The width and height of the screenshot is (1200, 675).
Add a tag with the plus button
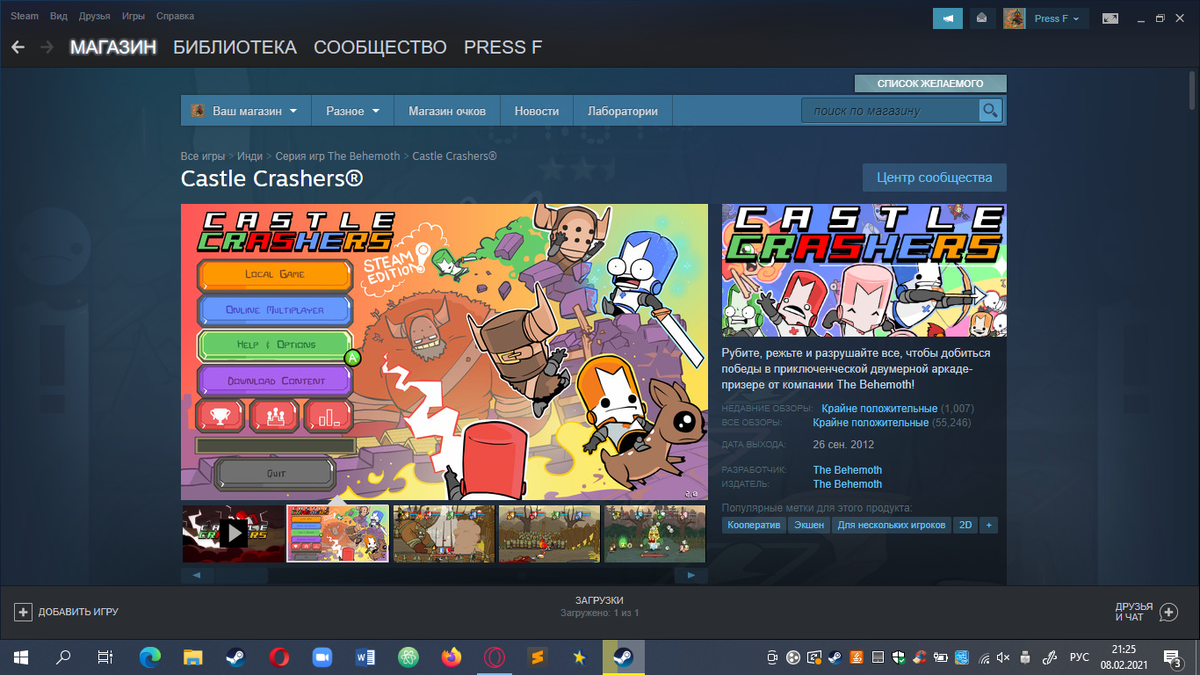point(989,524)
